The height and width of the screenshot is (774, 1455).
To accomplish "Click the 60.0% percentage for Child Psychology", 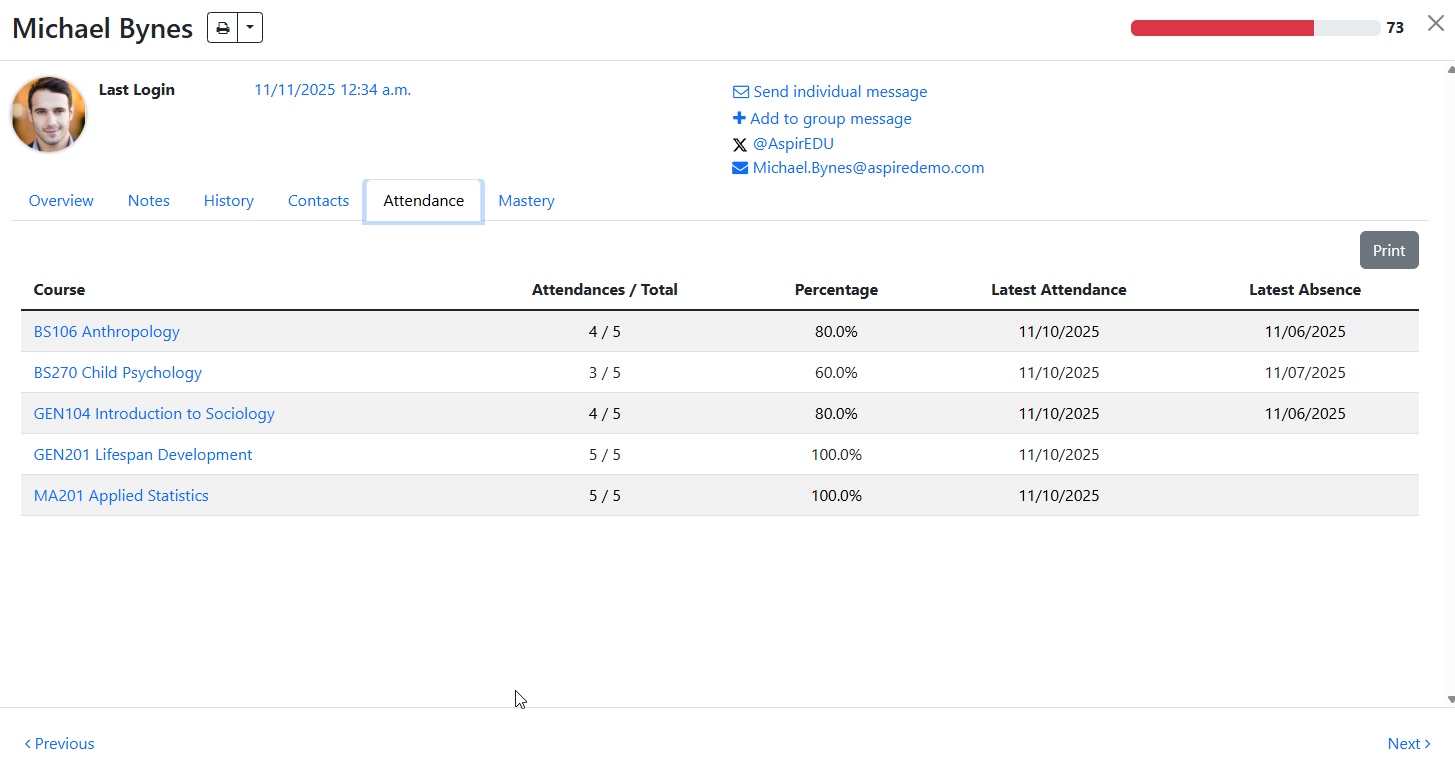I will [836, 373].
